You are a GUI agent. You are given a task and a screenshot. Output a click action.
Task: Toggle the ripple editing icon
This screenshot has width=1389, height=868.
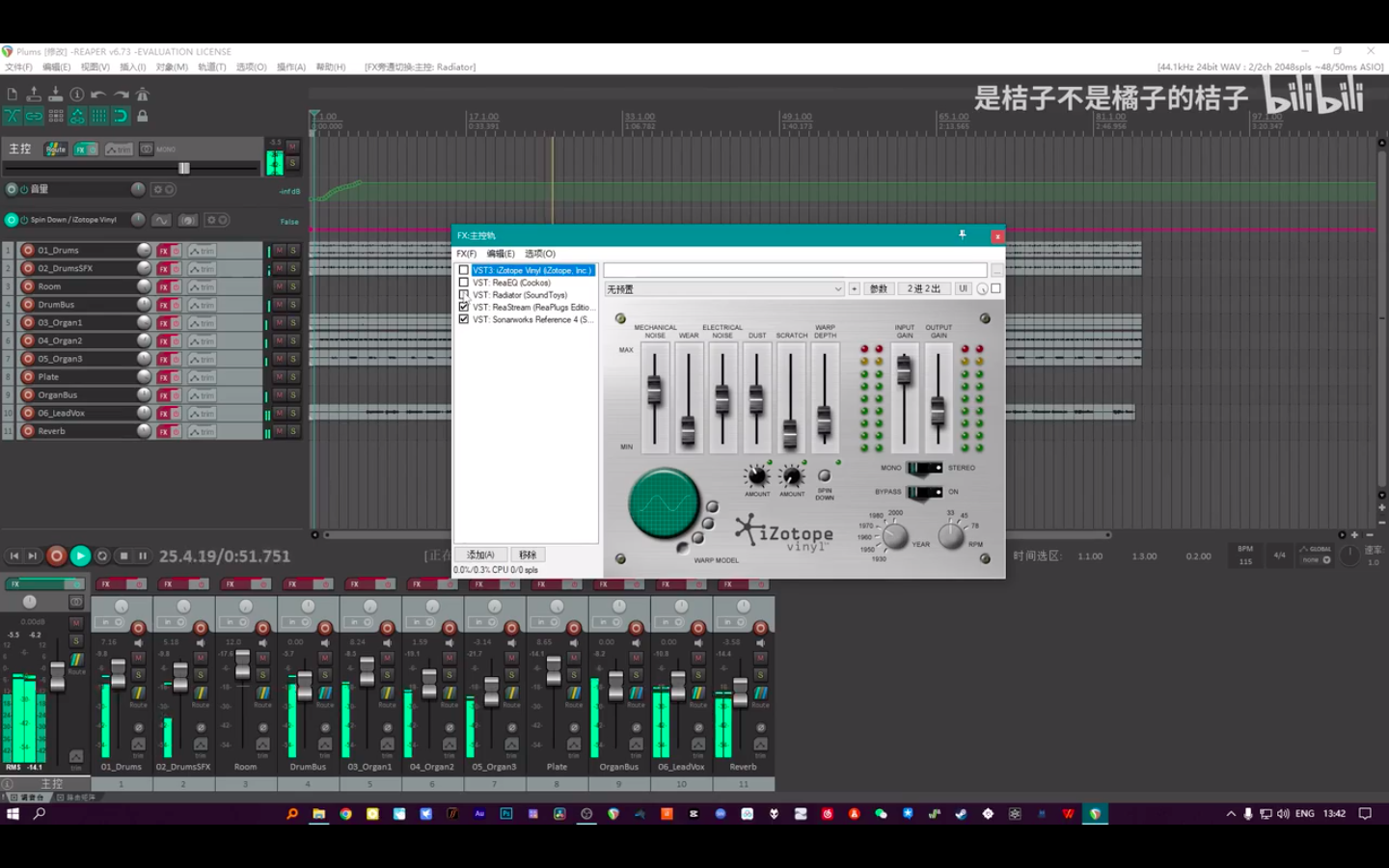click(55, 116)
